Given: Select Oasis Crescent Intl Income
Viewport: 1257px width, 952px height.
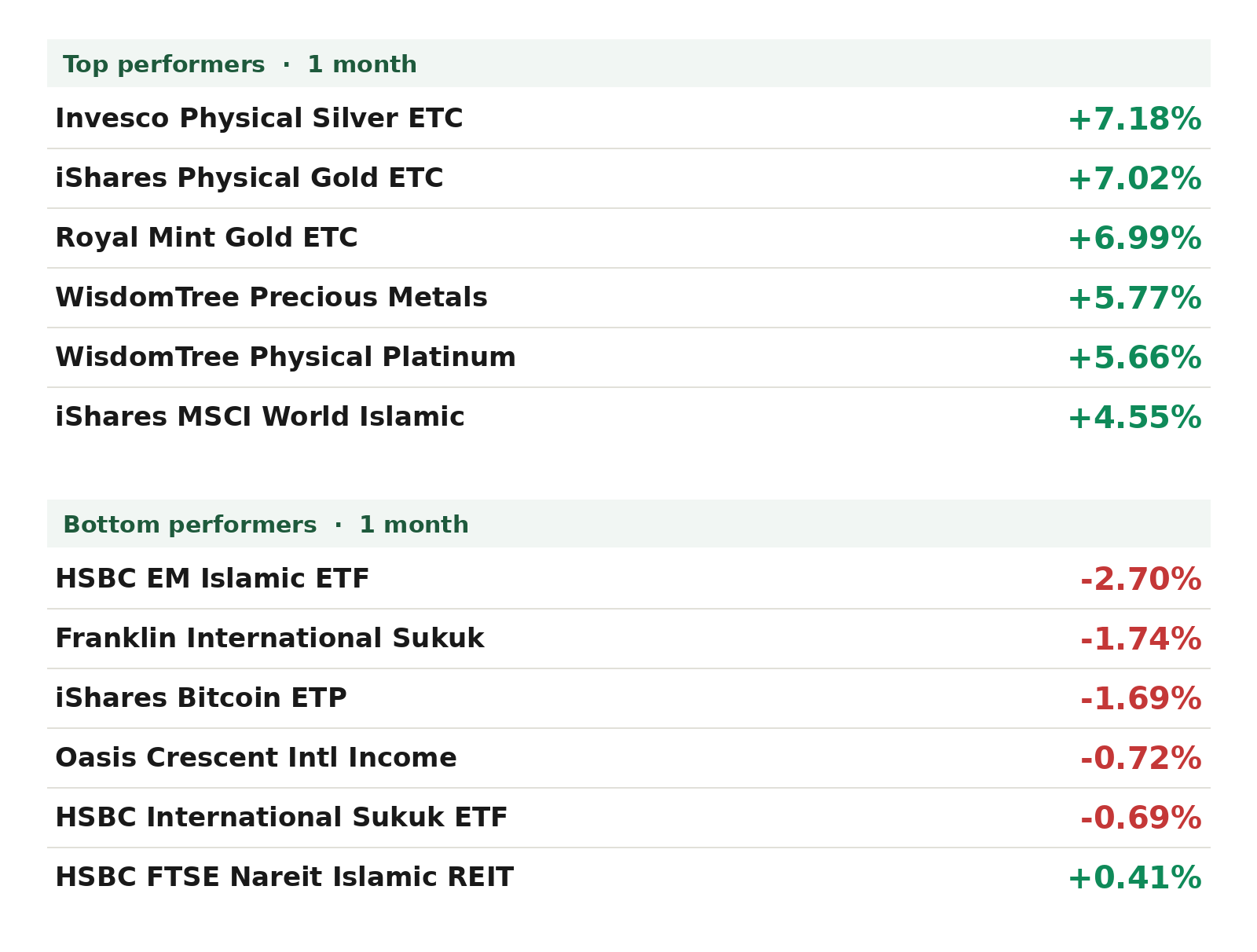Looking at the screenshot, I should click(628, 758).
